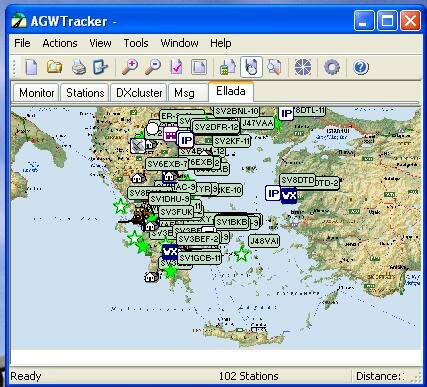The height and width of the screenshot is (387, 427).
Task: Toggle the highlighted mouse tool button
Action: [251, 67]
